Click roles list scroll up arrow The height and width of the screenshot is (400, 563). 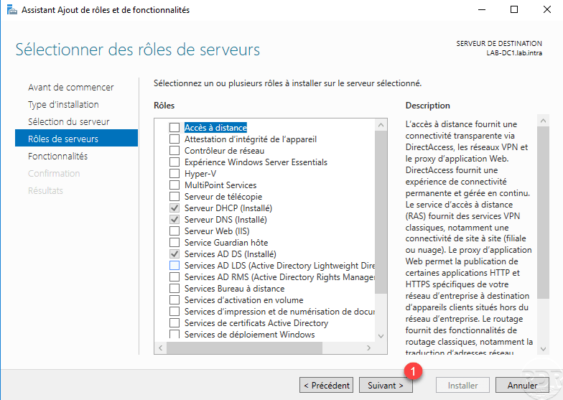tap(381, 125)
